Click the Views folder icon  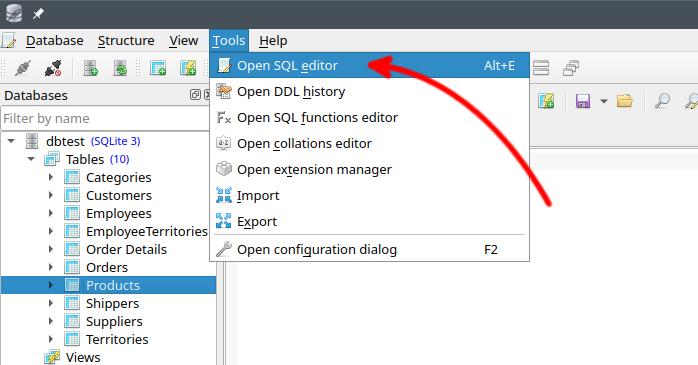(52, 357)
